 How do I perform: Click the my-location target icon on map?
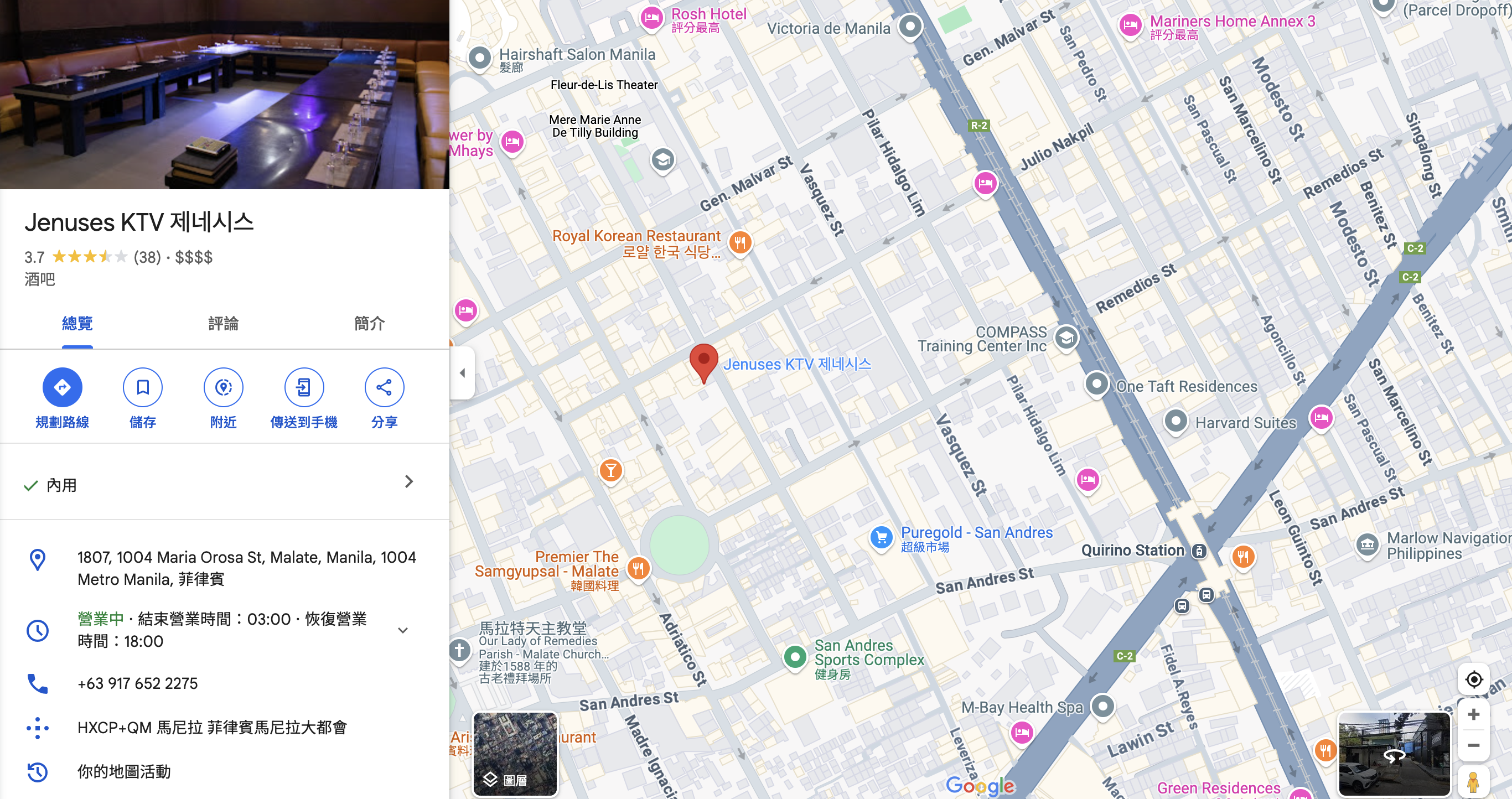pyautogui.click(x=1473, y=679)
